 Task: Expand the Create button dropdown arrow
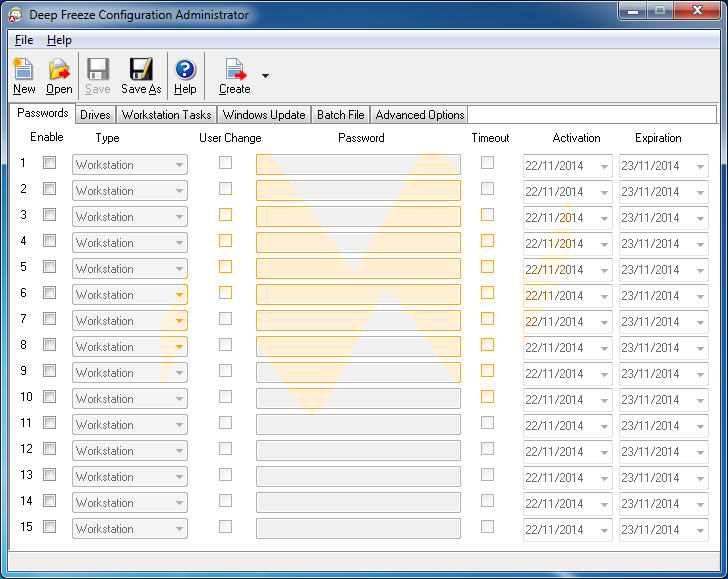tap(265, 76)
